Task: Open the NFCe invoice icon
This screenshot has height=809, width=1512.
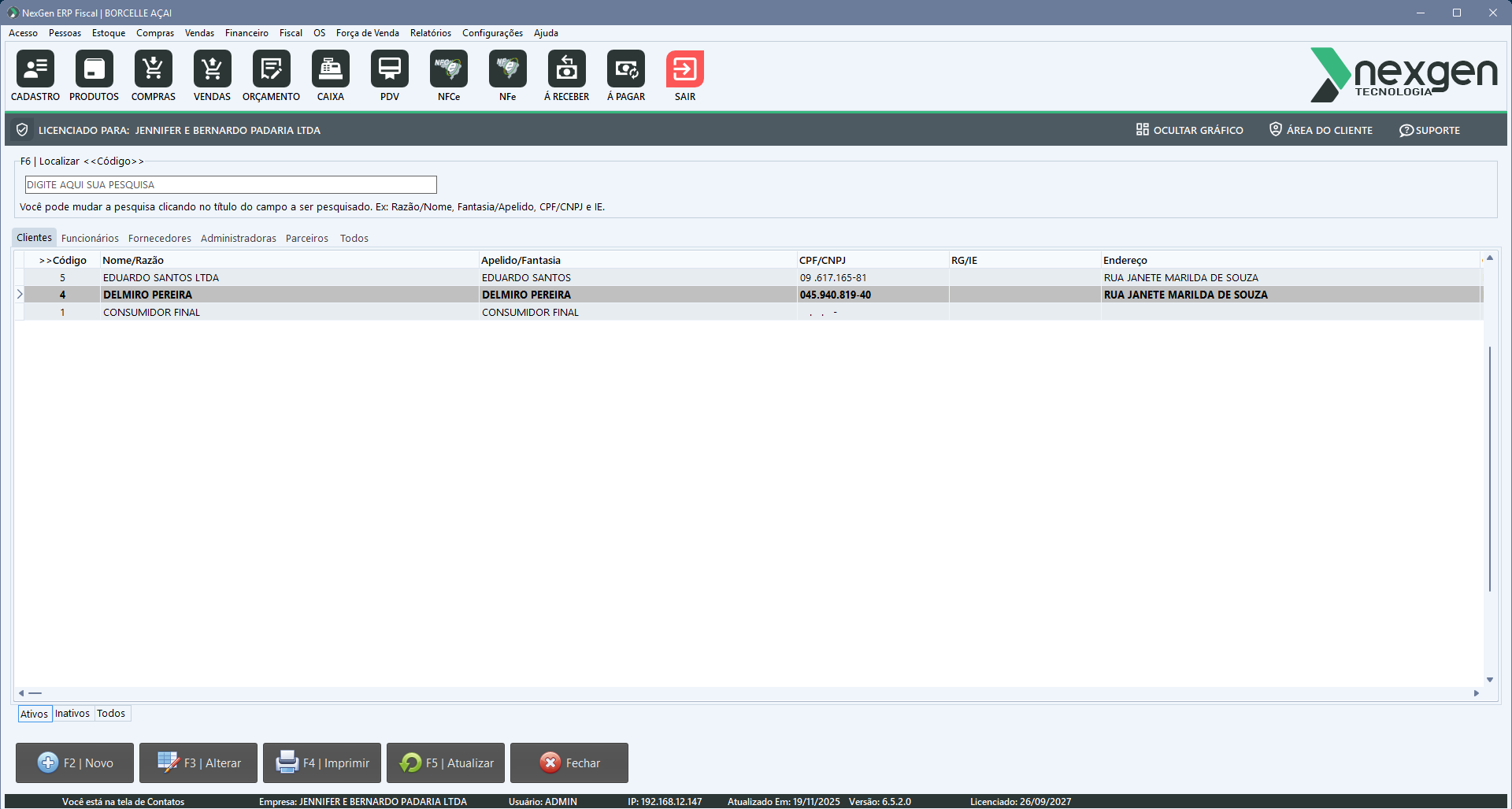Action: tap(449, 69)
